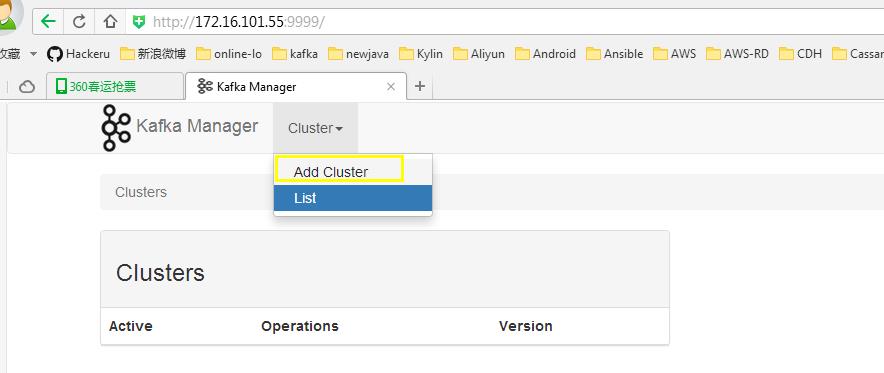Screen dimensions: 884x373
Task: Click the Clusters breadcrumb
Action: (141, 192)
